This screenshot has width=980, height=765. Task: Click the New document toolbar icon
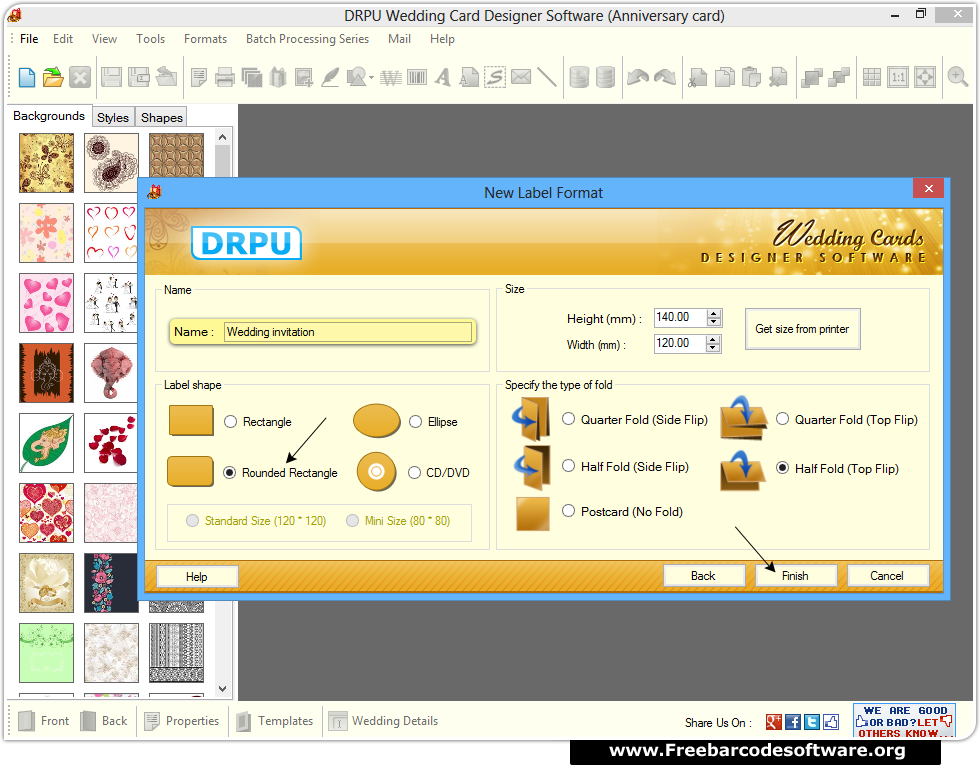[27, 78]
